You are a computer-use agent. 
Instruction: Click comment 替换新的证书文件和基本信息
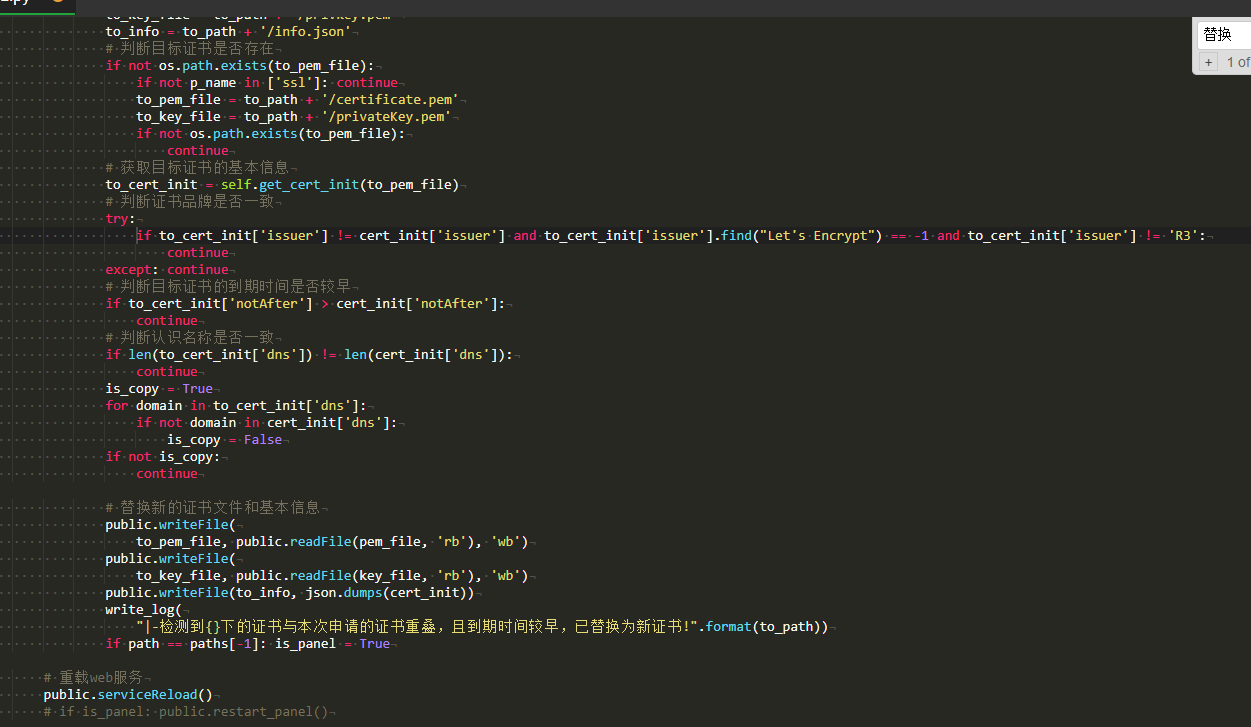[213, 508]
